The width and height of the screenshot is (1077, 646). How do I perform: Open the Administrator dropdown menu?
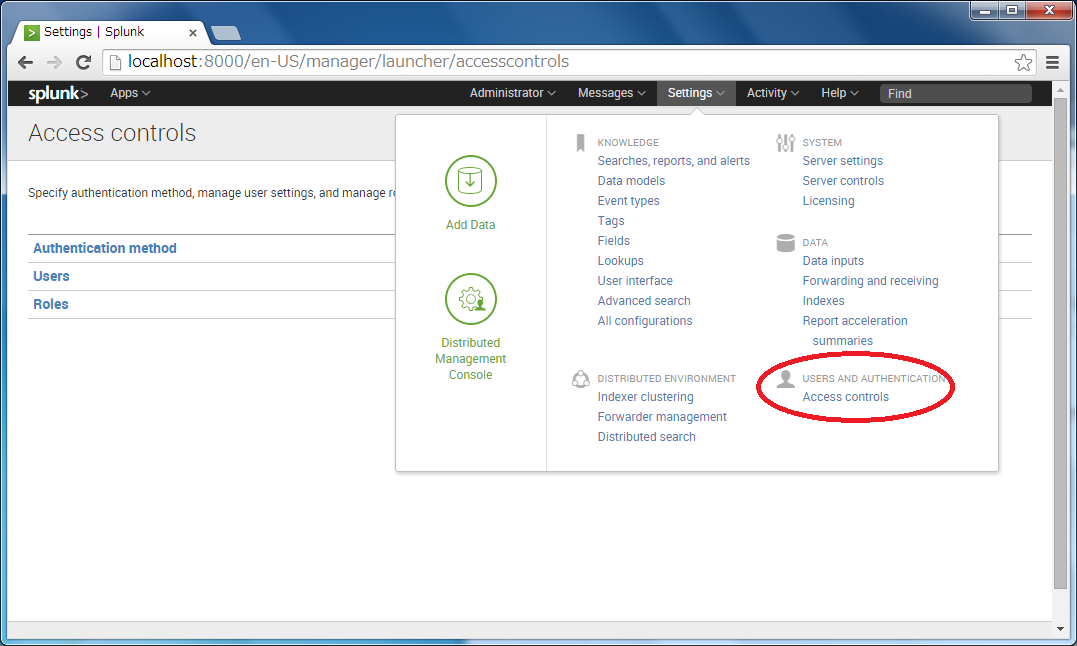512,93
